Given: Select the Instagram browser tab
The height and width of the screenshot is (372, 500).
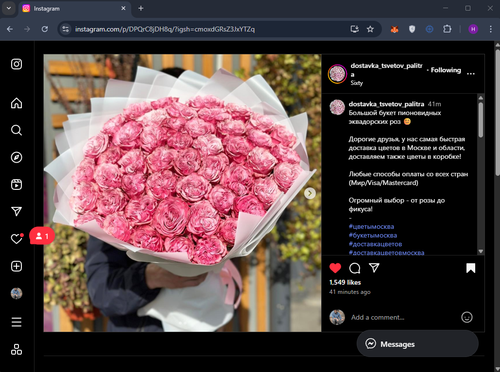Looking at the screenshot, I should click(x=74, y=9).
